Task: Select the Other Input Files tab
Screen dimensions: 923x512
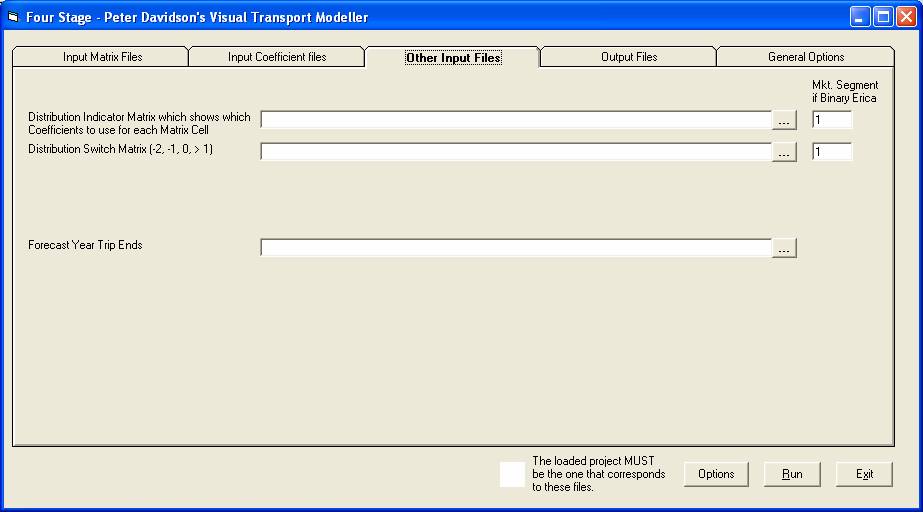Action: [453, 57]
